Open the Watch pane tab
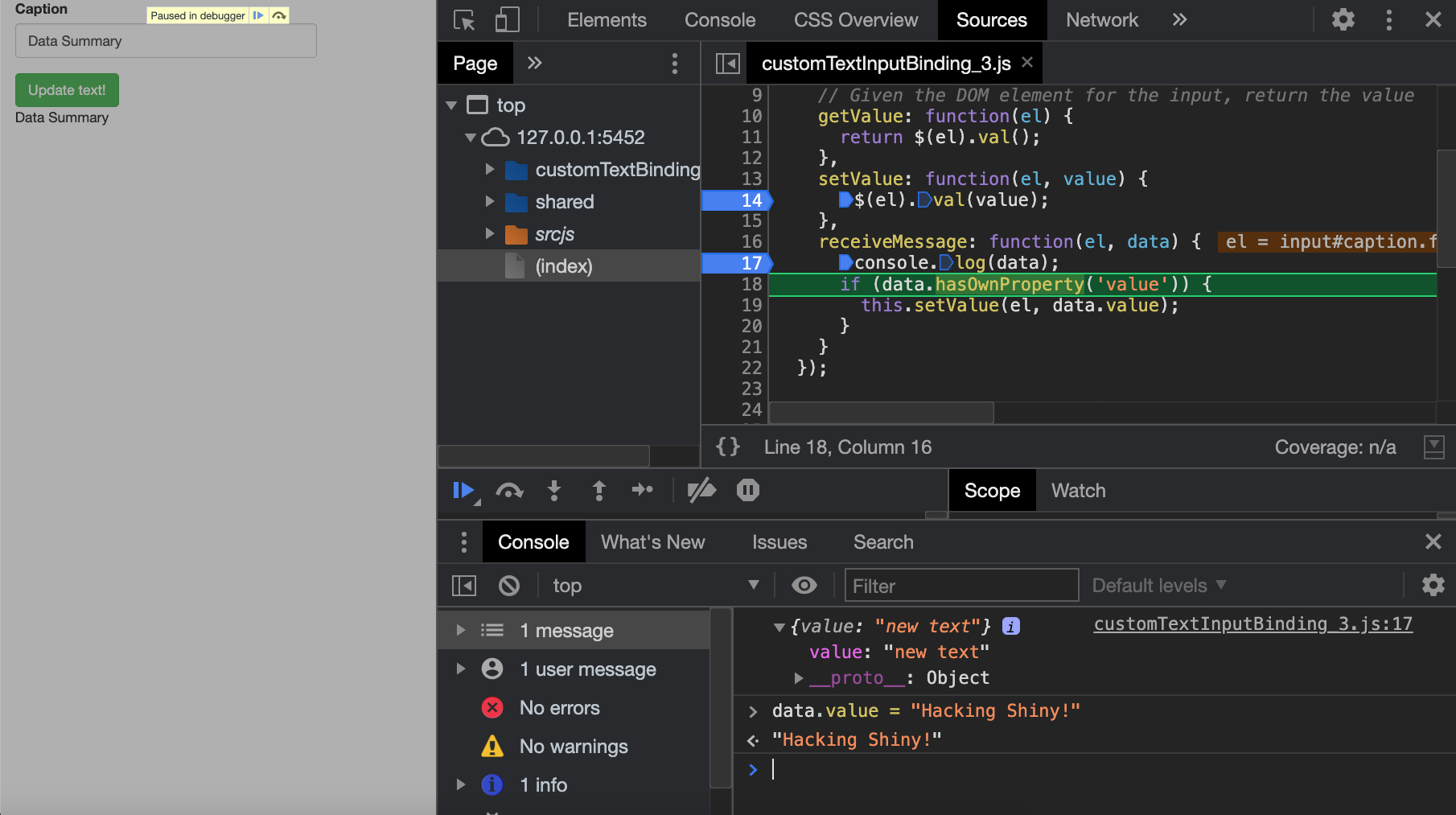1456x815 pixels. (x=1078, y=491)
